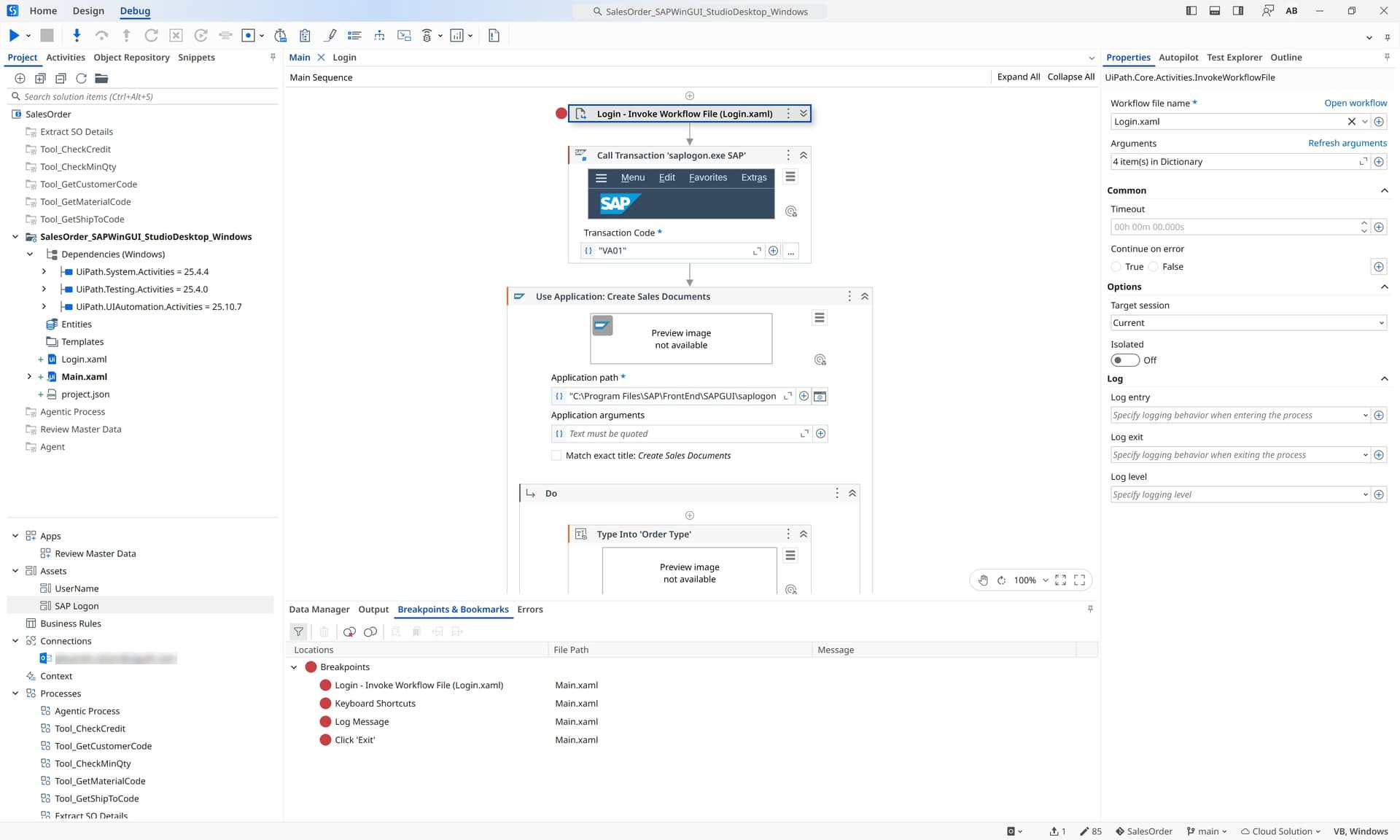This screenshot has width=1400, height=840.
Task: Open the SAP target icon in Call Transaction
Action: [x=792, y=211]
